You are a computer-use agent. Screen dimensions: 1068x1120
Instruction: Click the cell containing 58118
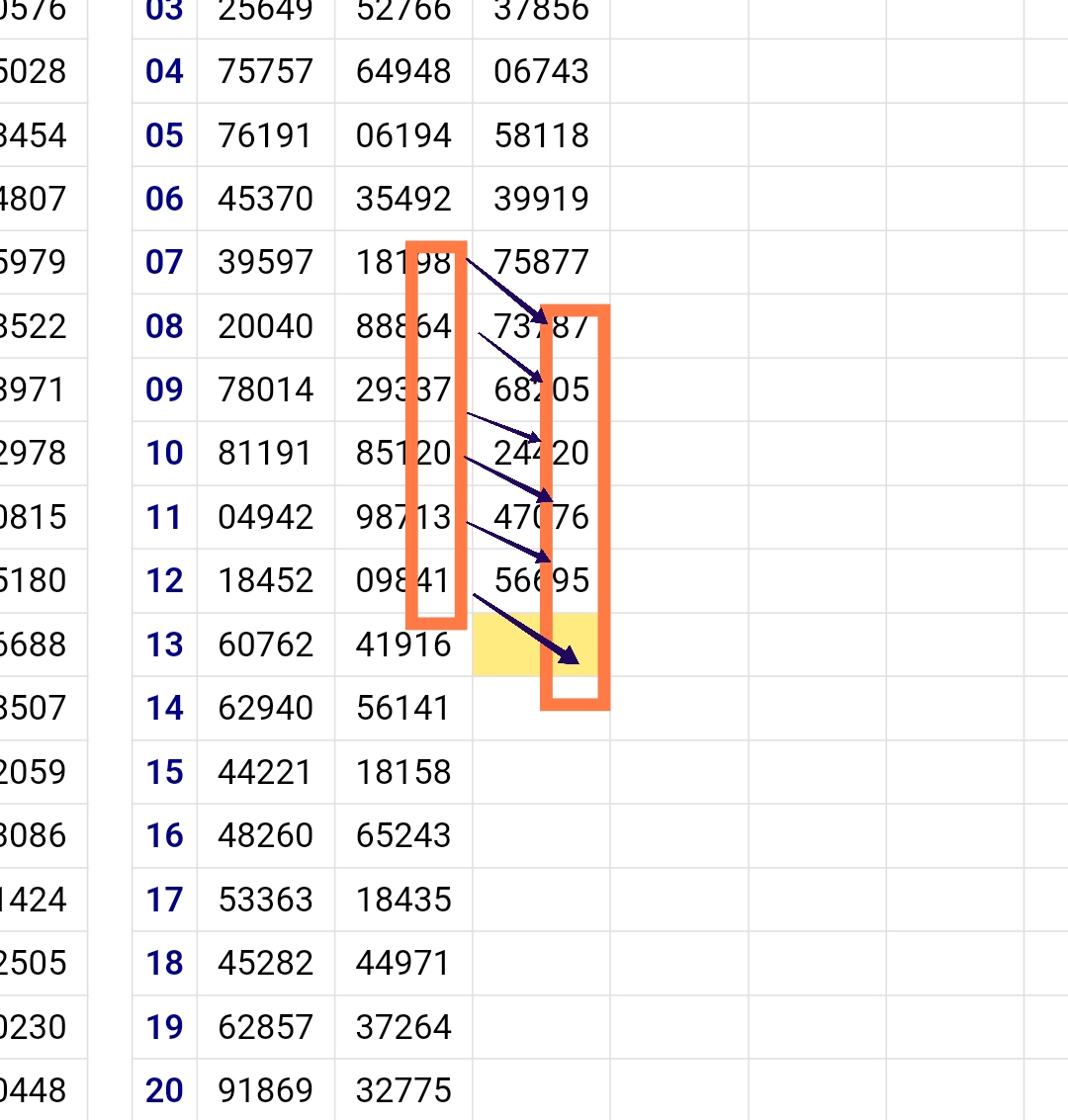coord(541,135)
